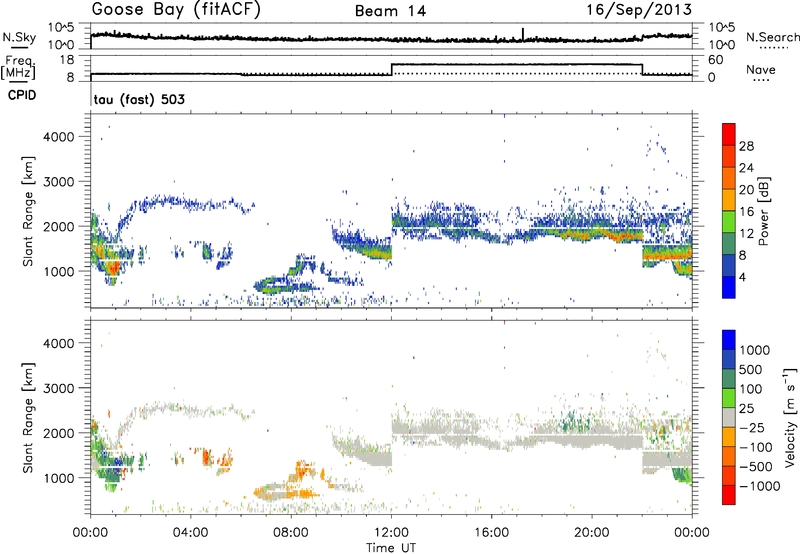
Task: Click the '16' tick on Power colorbar
Action: 746,212
